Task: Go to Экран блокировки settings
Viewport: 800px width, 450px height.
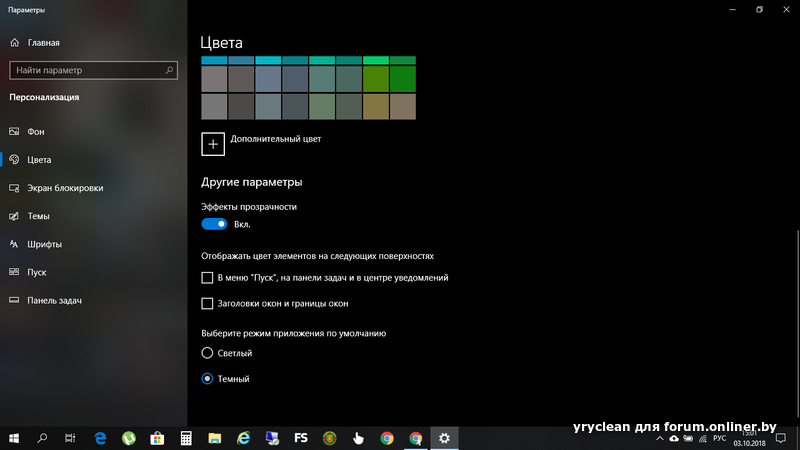Action: 64,188
